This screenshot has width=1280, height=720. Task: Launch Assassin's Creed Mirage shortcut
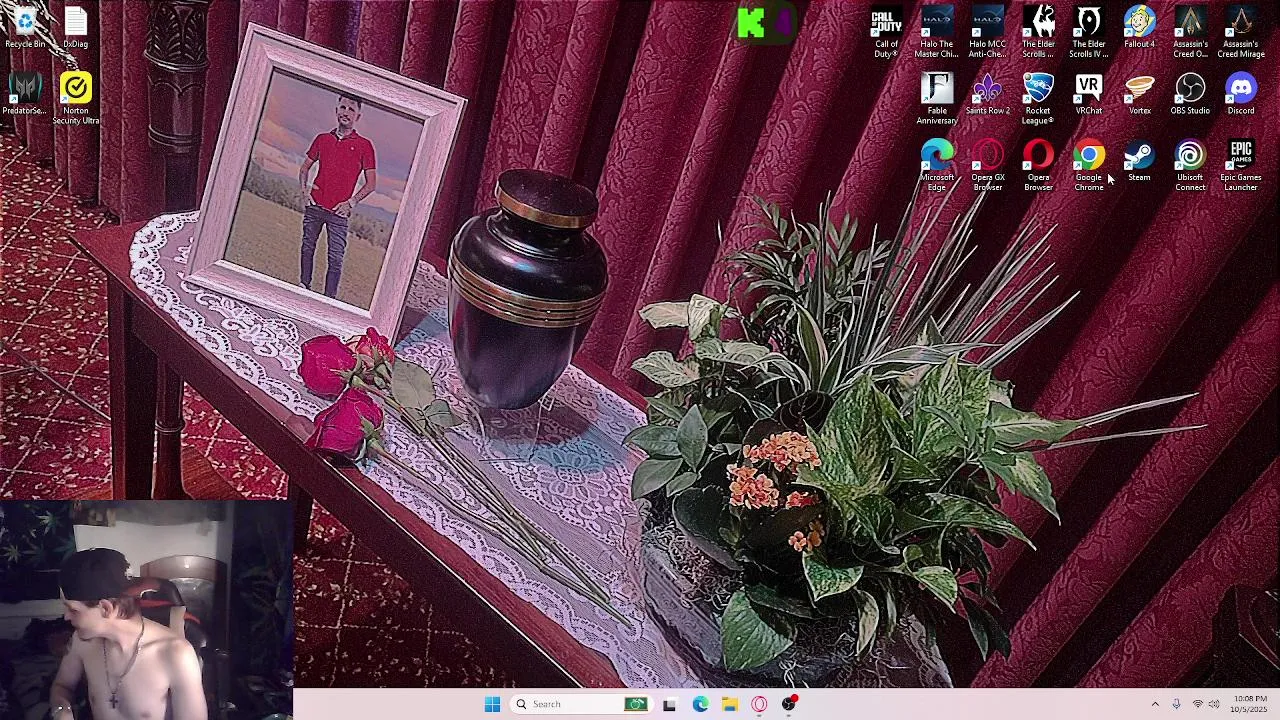[1241, 32]
